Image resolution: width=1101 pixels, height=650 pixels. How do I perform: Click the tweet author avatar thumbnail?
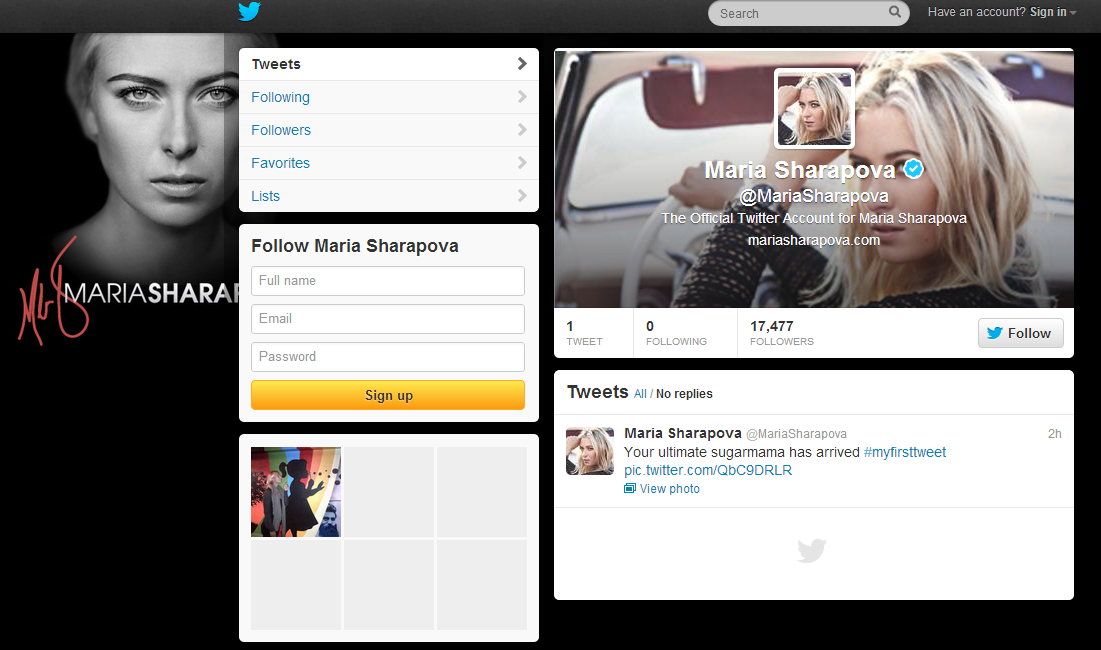pos(590,451)
